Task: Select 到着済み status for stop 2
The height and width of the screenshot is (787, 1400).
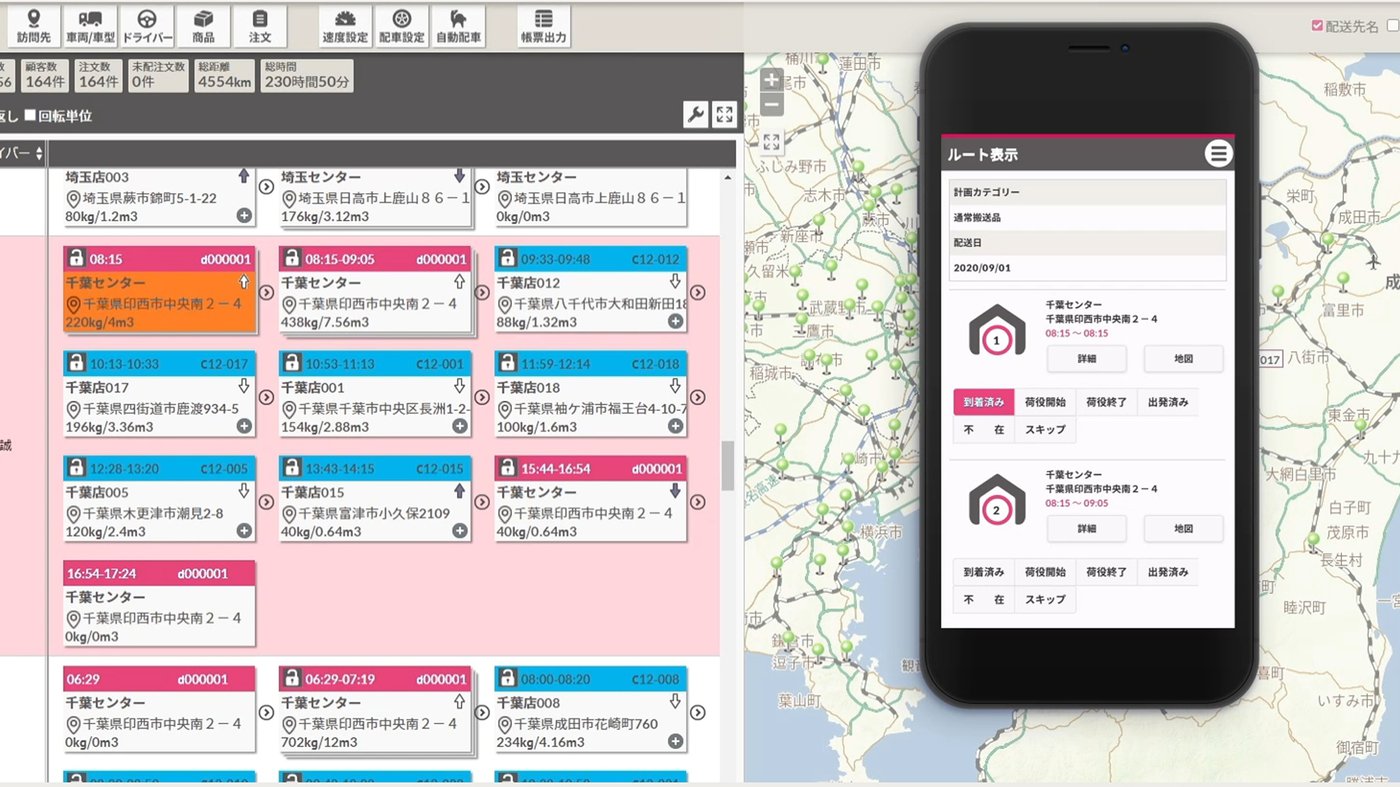Action: (983, 572)
